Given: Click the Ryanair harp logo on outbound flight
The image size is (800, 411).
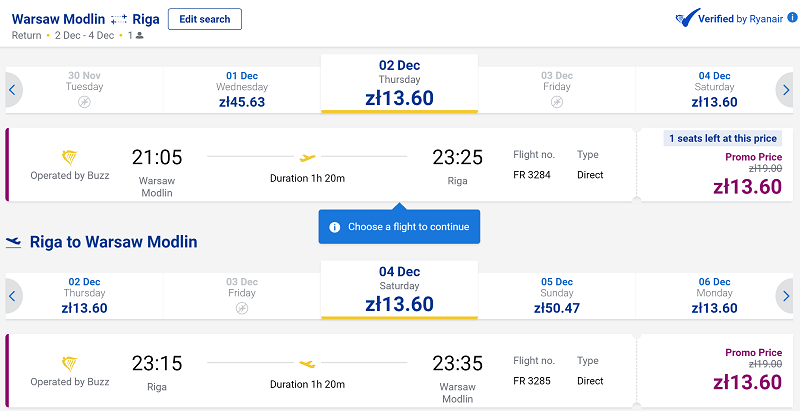Looking at the screenshot, I should [69, 158].
